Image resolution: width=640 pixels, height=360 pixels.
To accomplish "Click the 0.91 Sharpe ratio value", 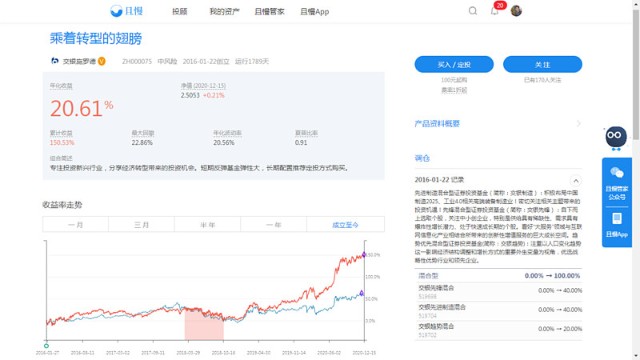I will pos(301,143).
